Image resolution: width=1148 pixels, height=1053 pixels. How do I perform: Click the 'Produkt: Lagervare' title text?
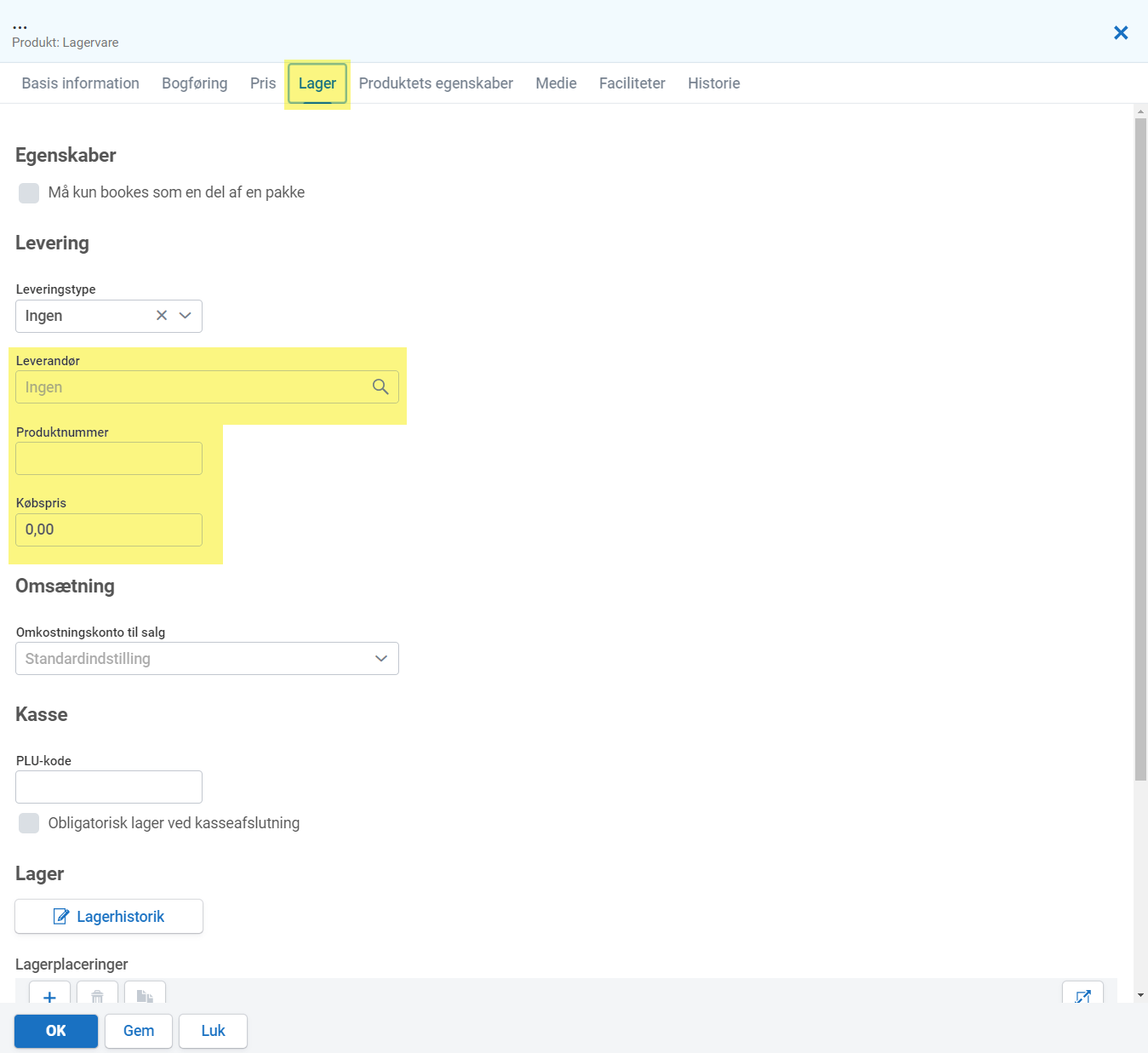tap(66, 43)
